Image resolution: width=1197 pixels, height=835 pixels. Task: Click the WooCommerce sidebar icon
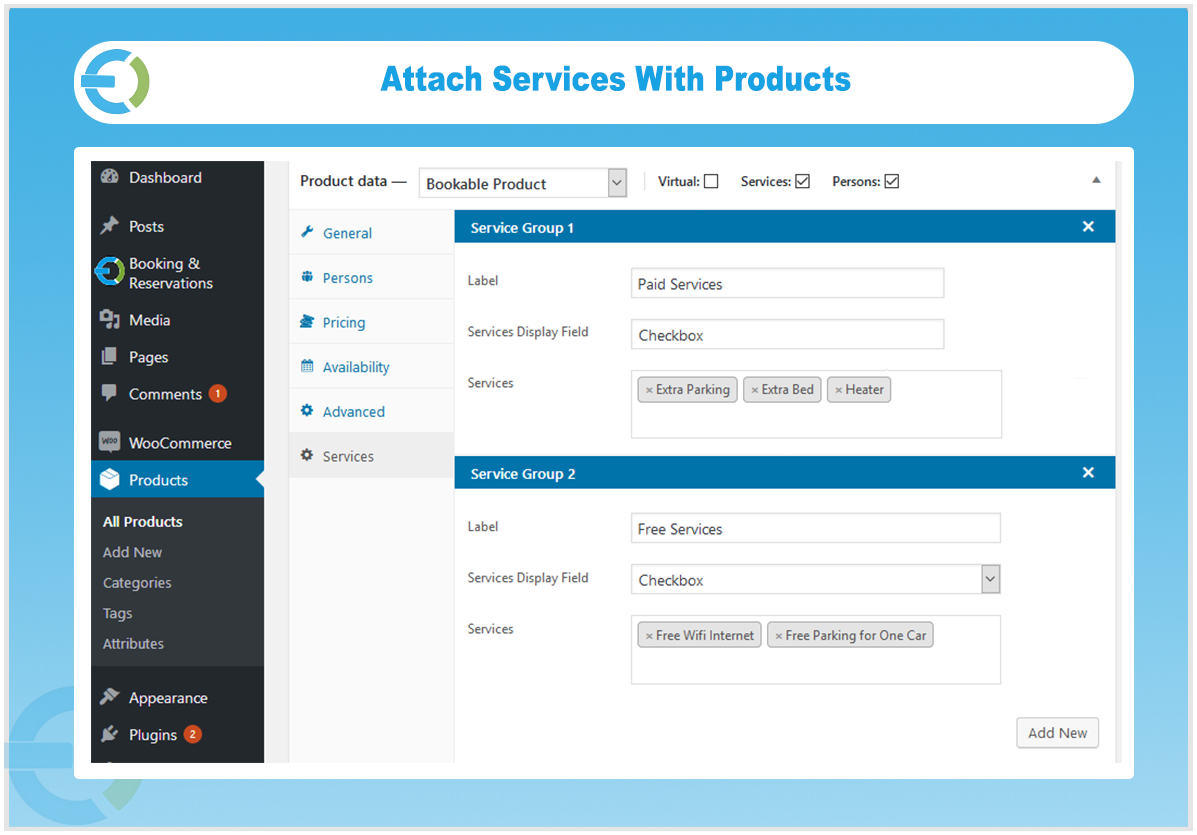click(110, 442)
